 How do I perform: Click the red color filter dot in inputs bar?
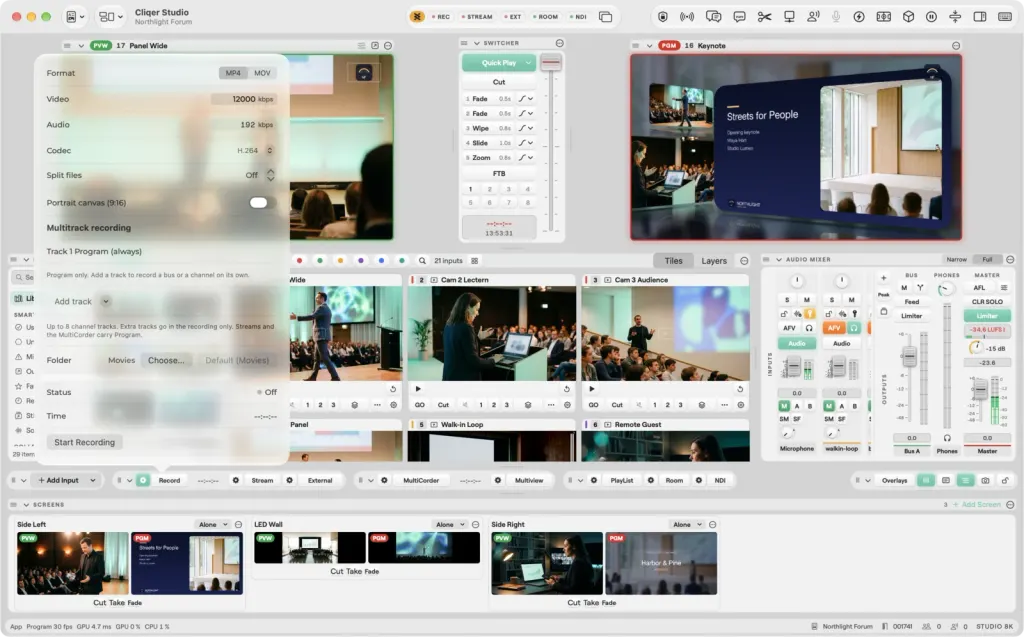click(x=299, y=261)
